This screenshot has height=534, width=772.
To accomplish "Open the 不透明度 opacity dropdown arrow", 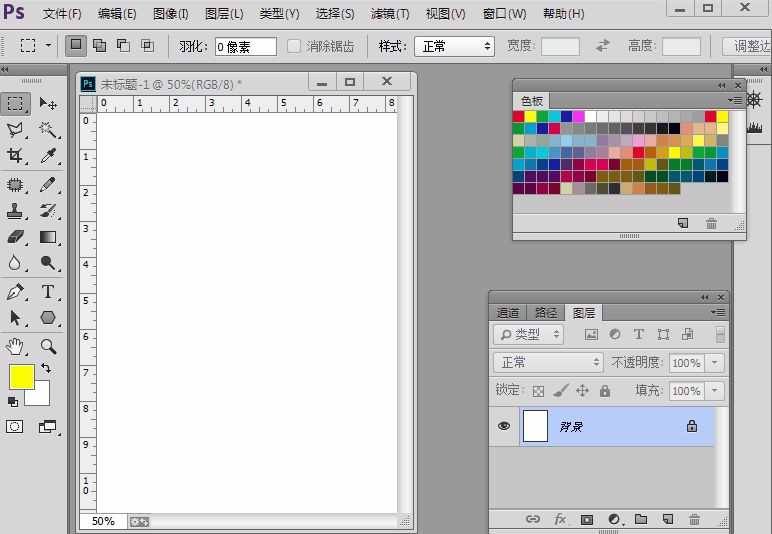I will click(714, 363).
